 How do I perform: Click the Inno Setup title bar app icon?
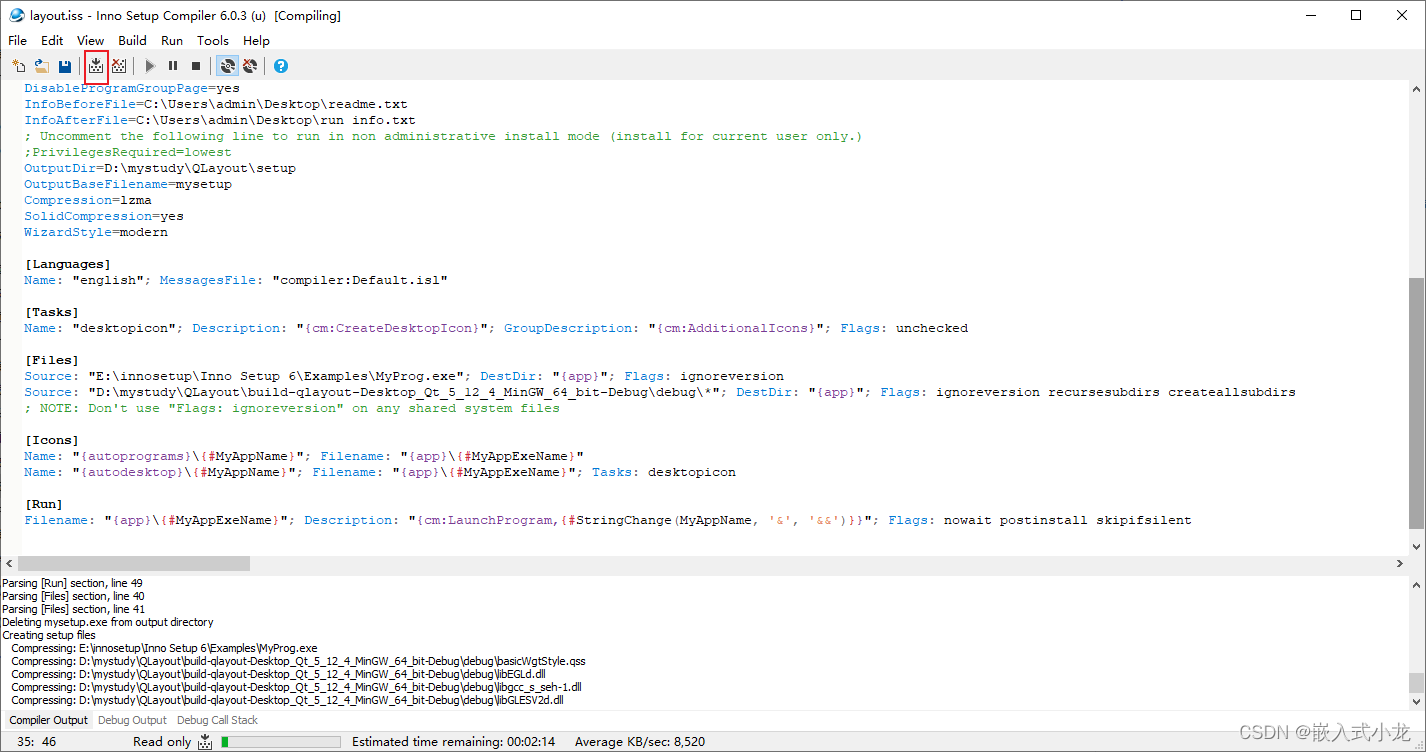click(17, 15)
